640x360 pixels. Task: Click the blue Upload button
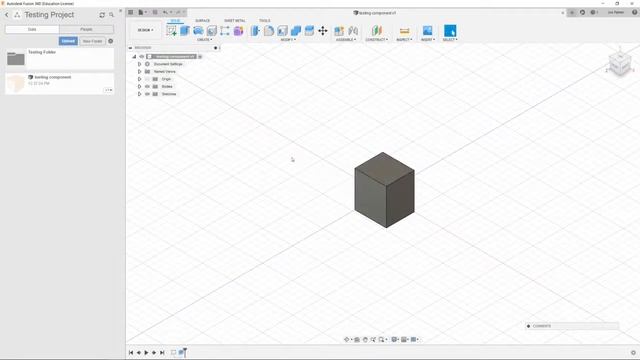(68, 41)
